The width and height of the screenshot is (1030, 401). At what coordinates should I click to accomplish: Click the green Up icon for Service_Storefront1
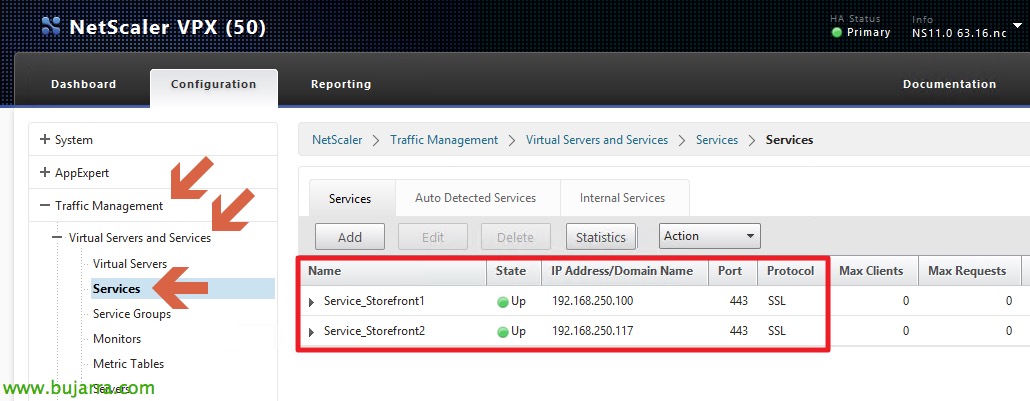pos(503,303)
